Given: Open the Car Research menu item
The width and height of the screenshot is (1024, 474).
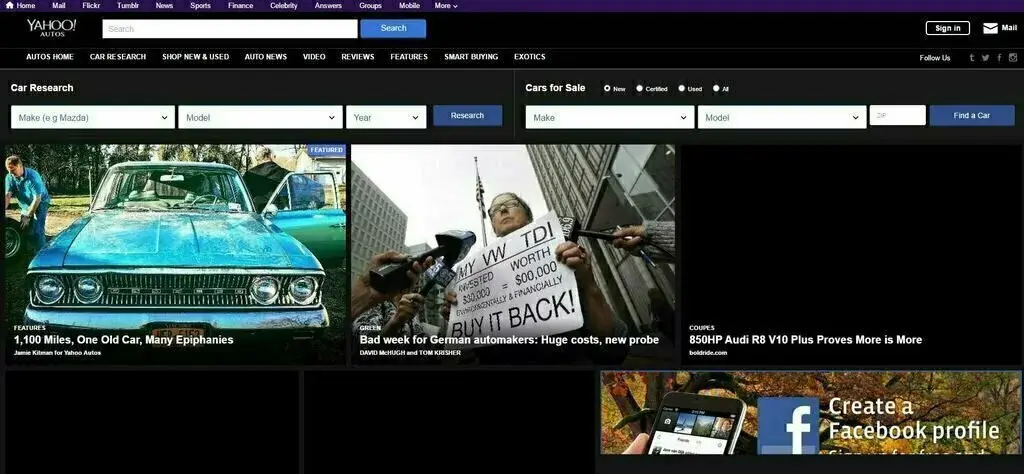Looking at the screenshot, I should 118,57.
